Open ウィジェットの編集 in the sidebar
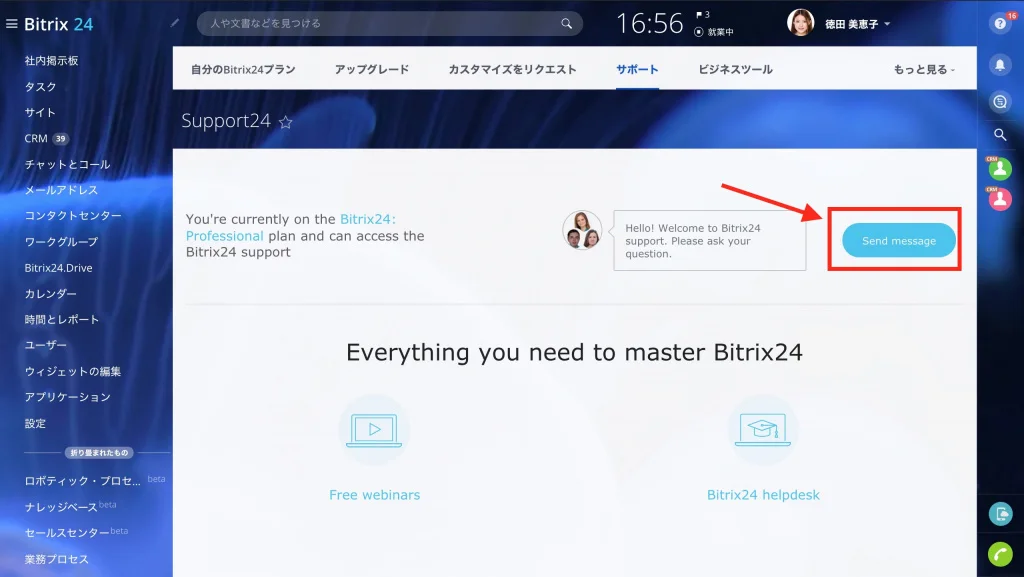This screenshot has height=577, width=1024. pos(72,371)
